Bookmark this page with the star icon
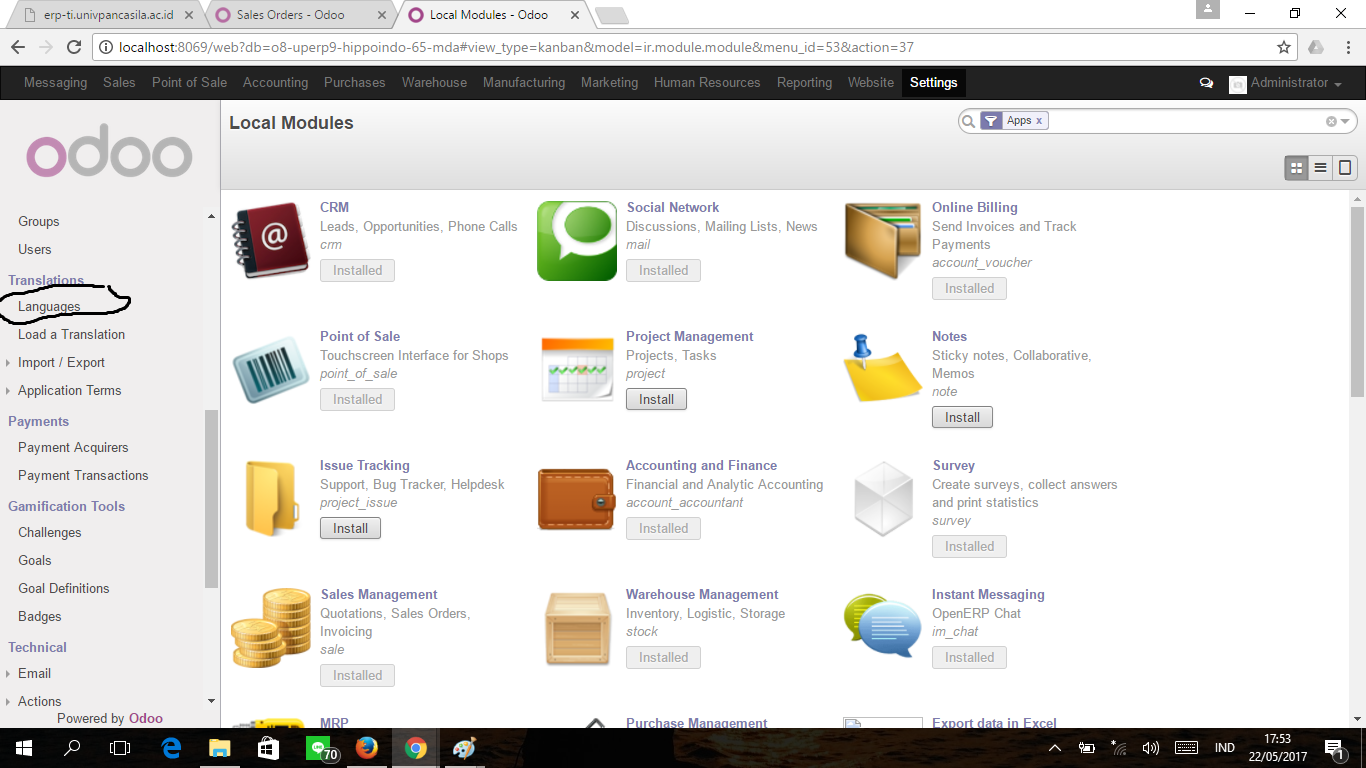The height and width of the screenshot is (768, 1366). 1284,47
